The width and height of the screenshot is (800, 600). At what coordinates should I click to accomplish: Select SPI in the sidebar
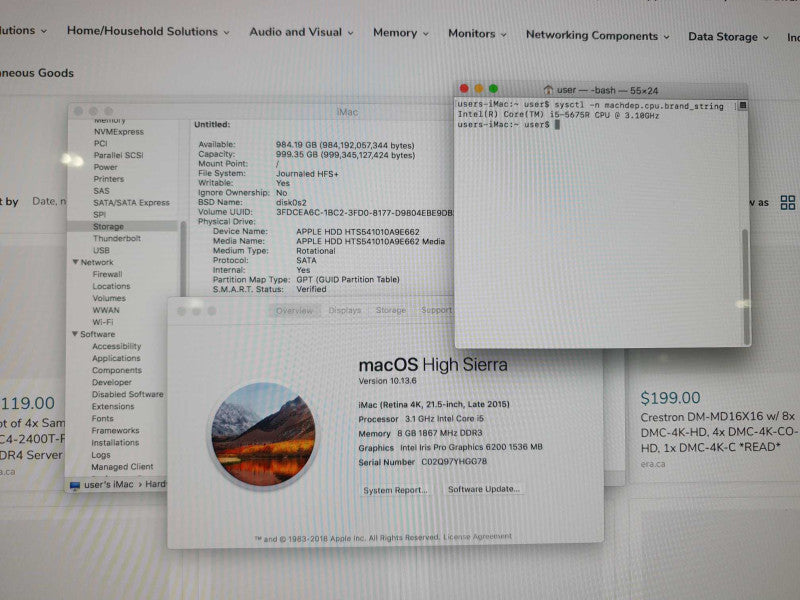(99, 214)
